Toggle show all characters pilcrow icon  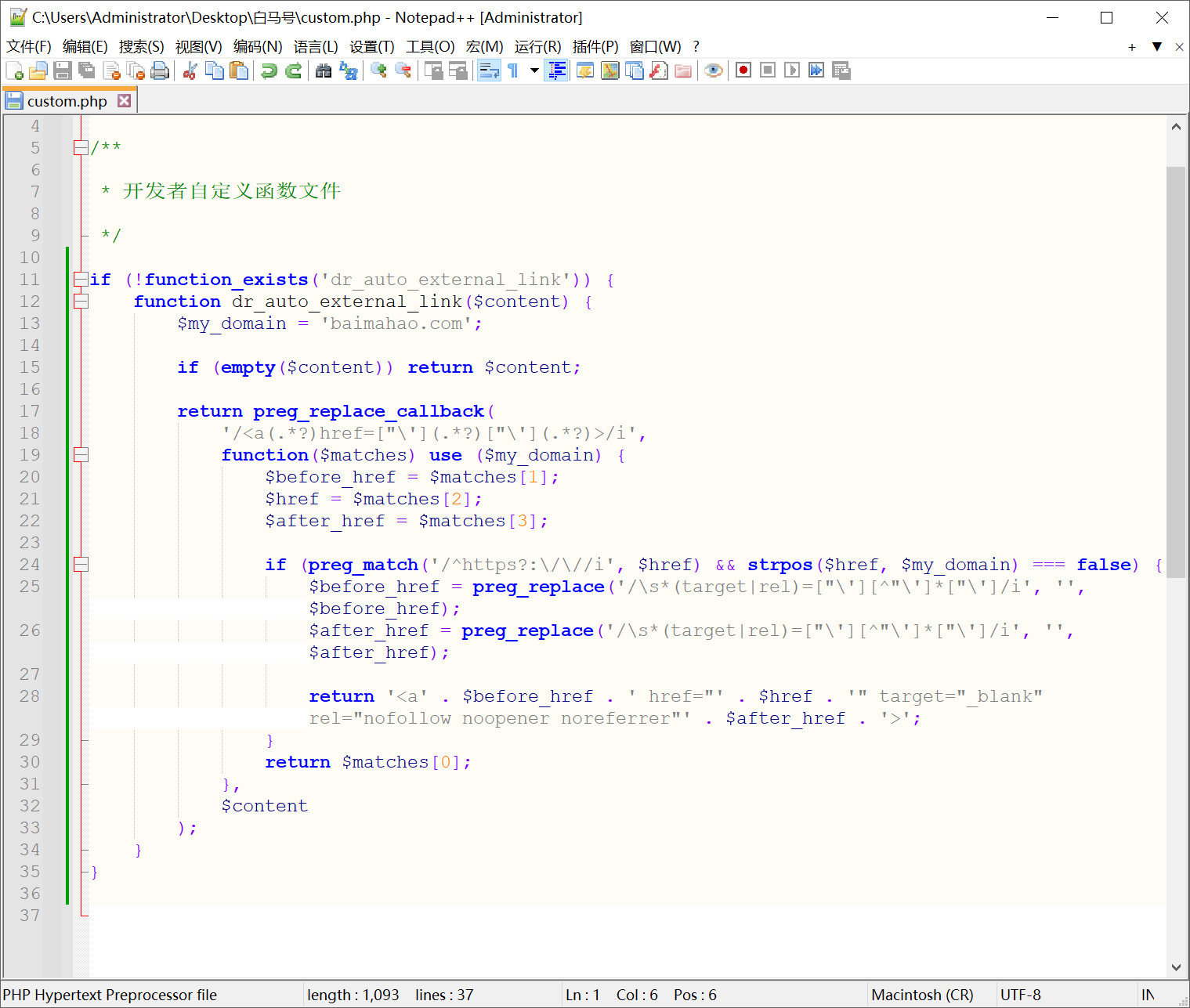[x=513, y=70]
